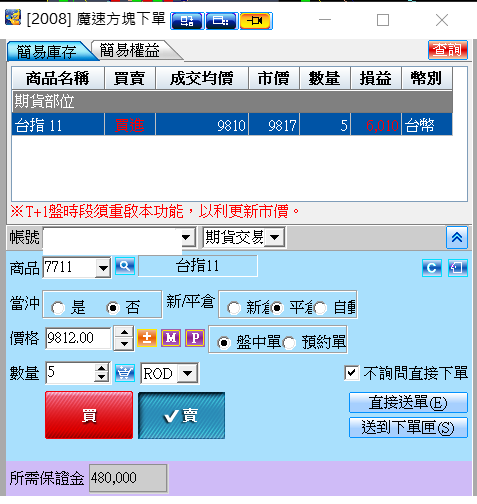The width and height of the screenshot is (477, 504).
Task: Decrease 數量 with down spinner arrow
Action: click(101, 377)
